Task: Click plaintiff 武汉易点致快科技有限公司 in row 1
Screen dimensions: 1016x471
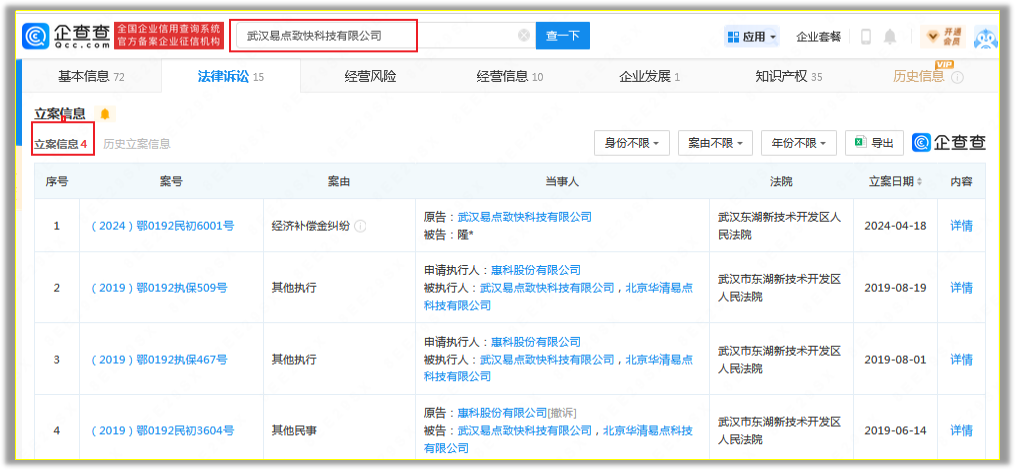Action: point(524,217)
